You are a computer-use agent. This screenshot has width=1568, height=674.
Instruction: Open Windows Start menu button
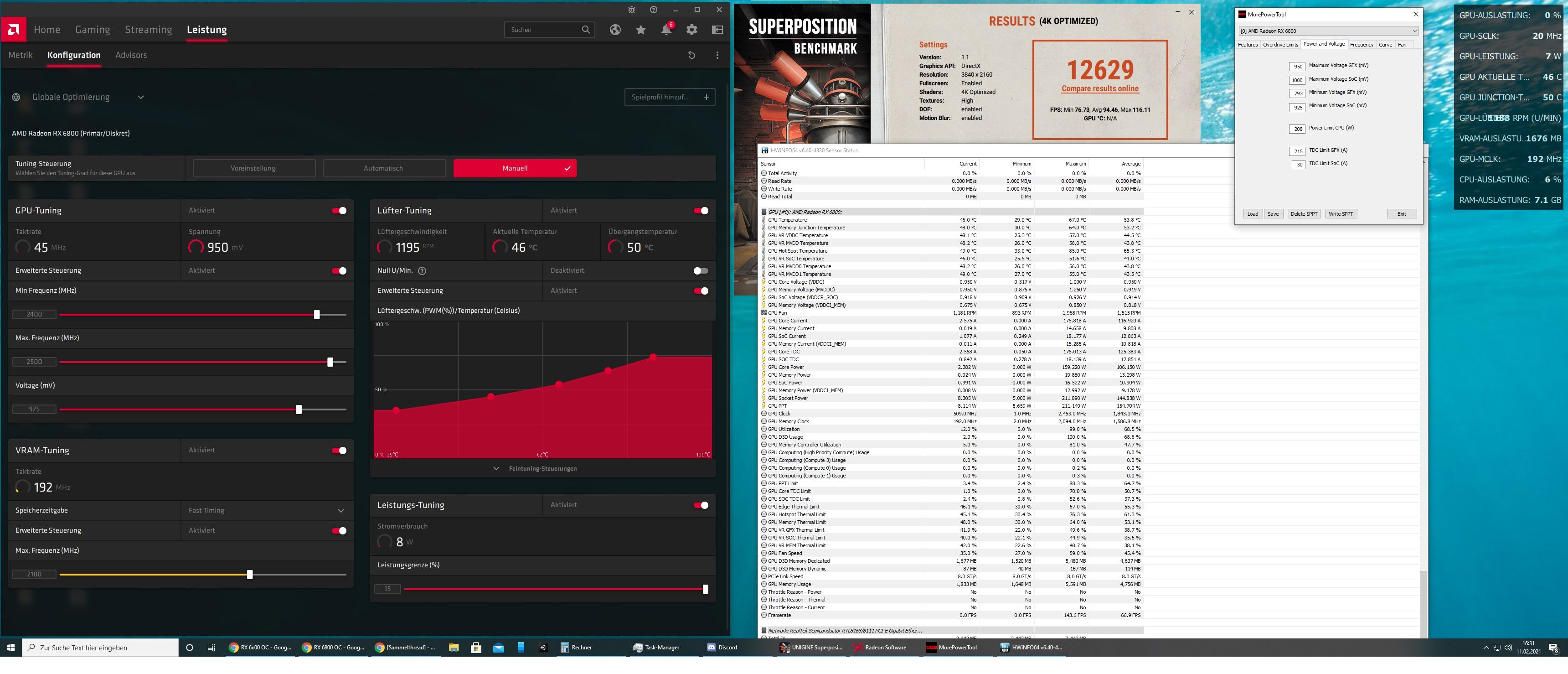click(11, 647)
